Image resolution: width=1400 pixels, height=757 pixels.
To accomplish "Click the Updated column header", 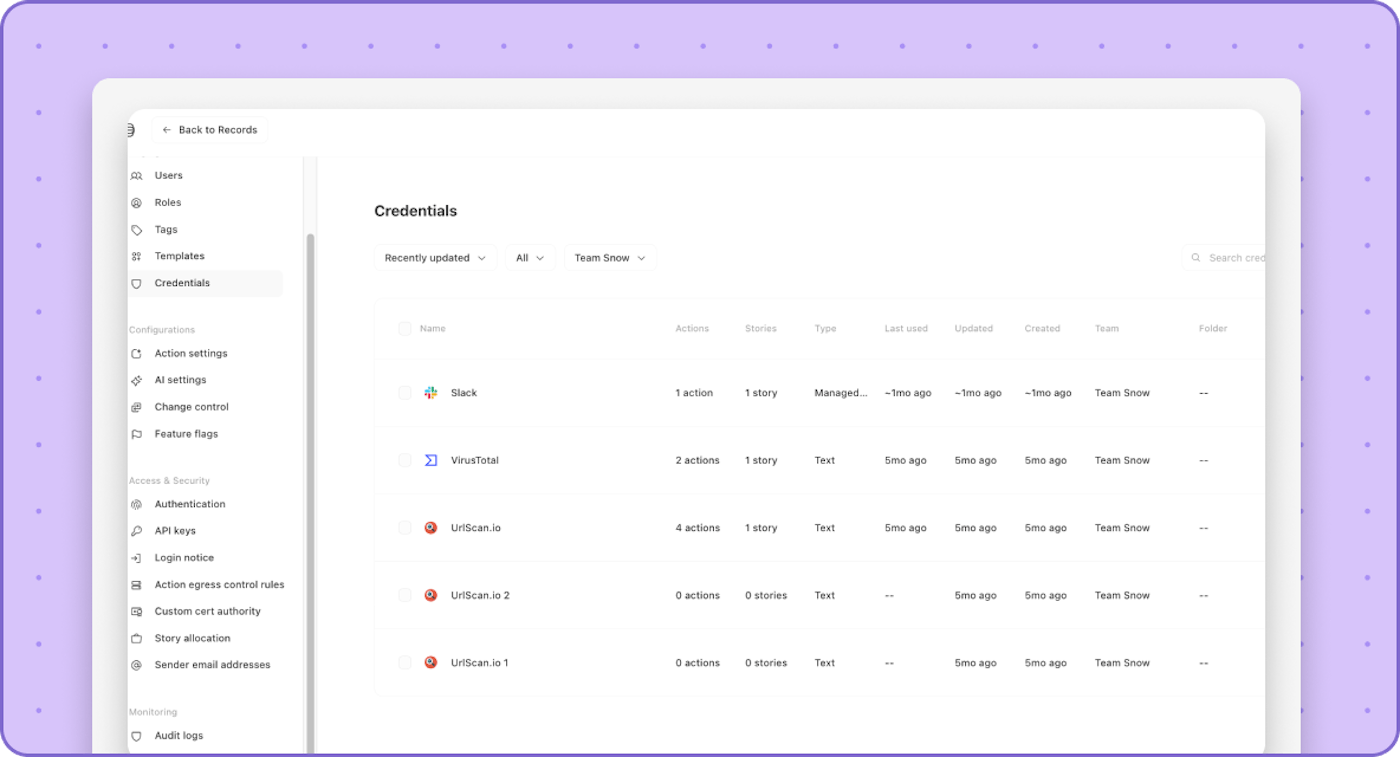I will coord(974,329).
